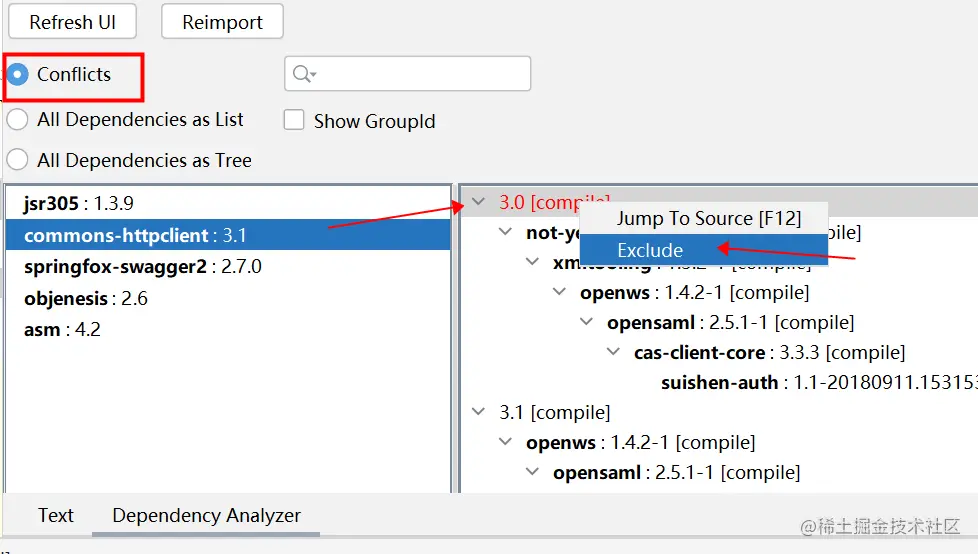Select jsr305 : 1.3.9 in conflicts list
This screenshot has height=554, width=978.
tap(228, 203)
